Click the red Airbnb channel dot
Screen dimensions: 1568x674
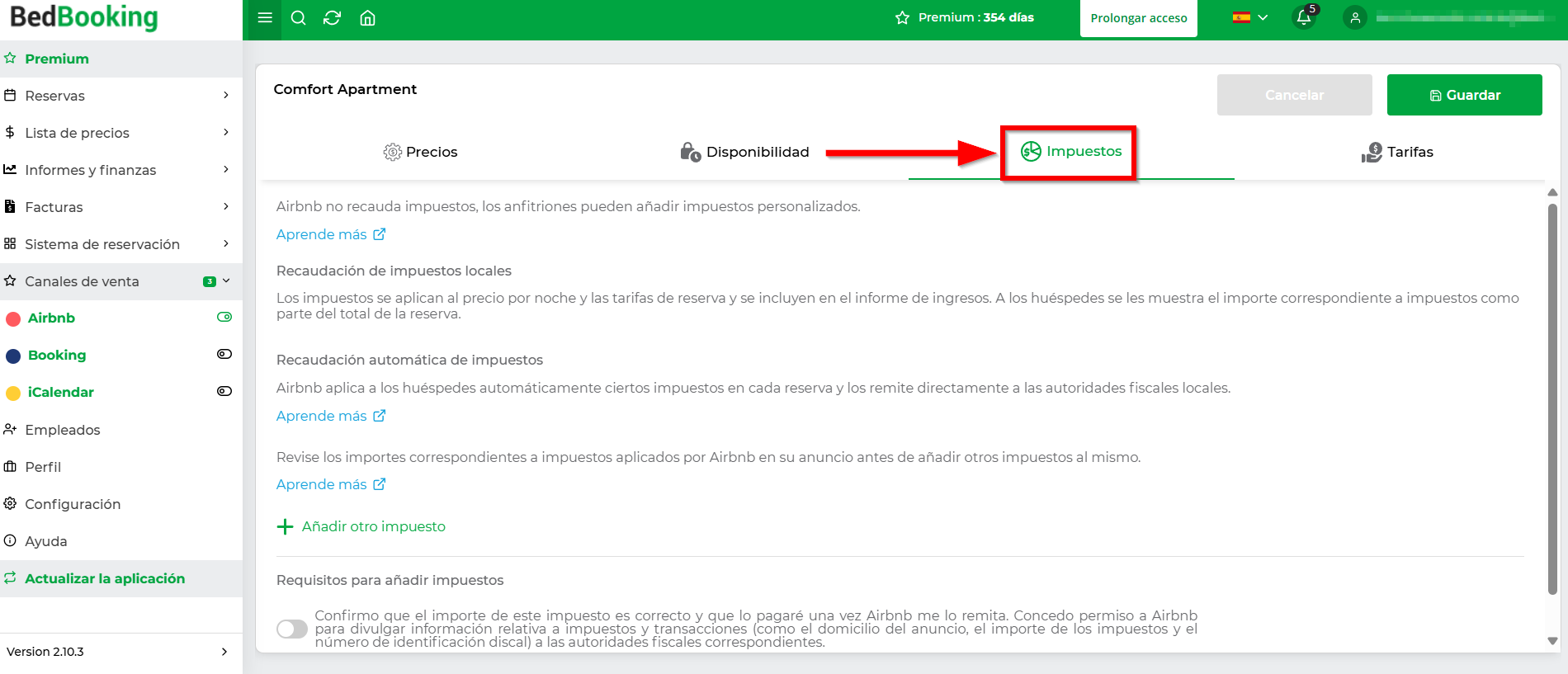(x=13, y=318)
